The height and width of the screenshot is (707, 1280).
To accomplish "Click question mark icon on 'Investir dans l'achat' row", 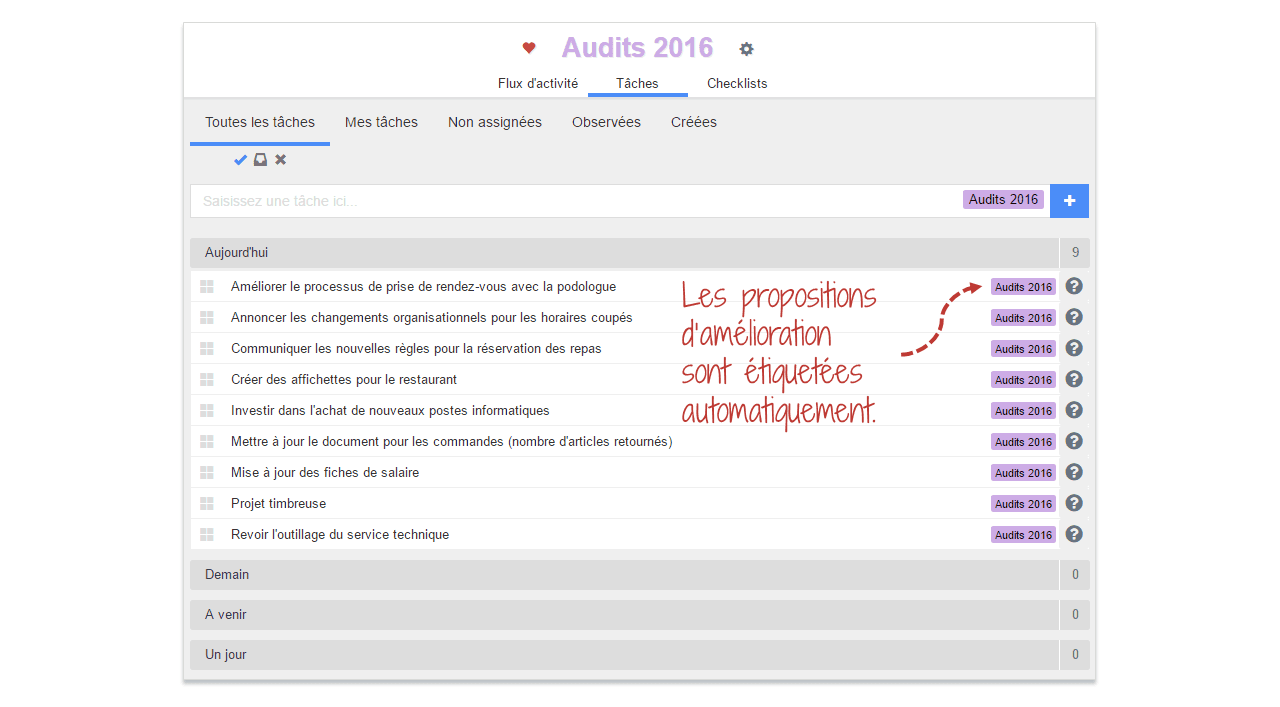I will point(1074,410).
